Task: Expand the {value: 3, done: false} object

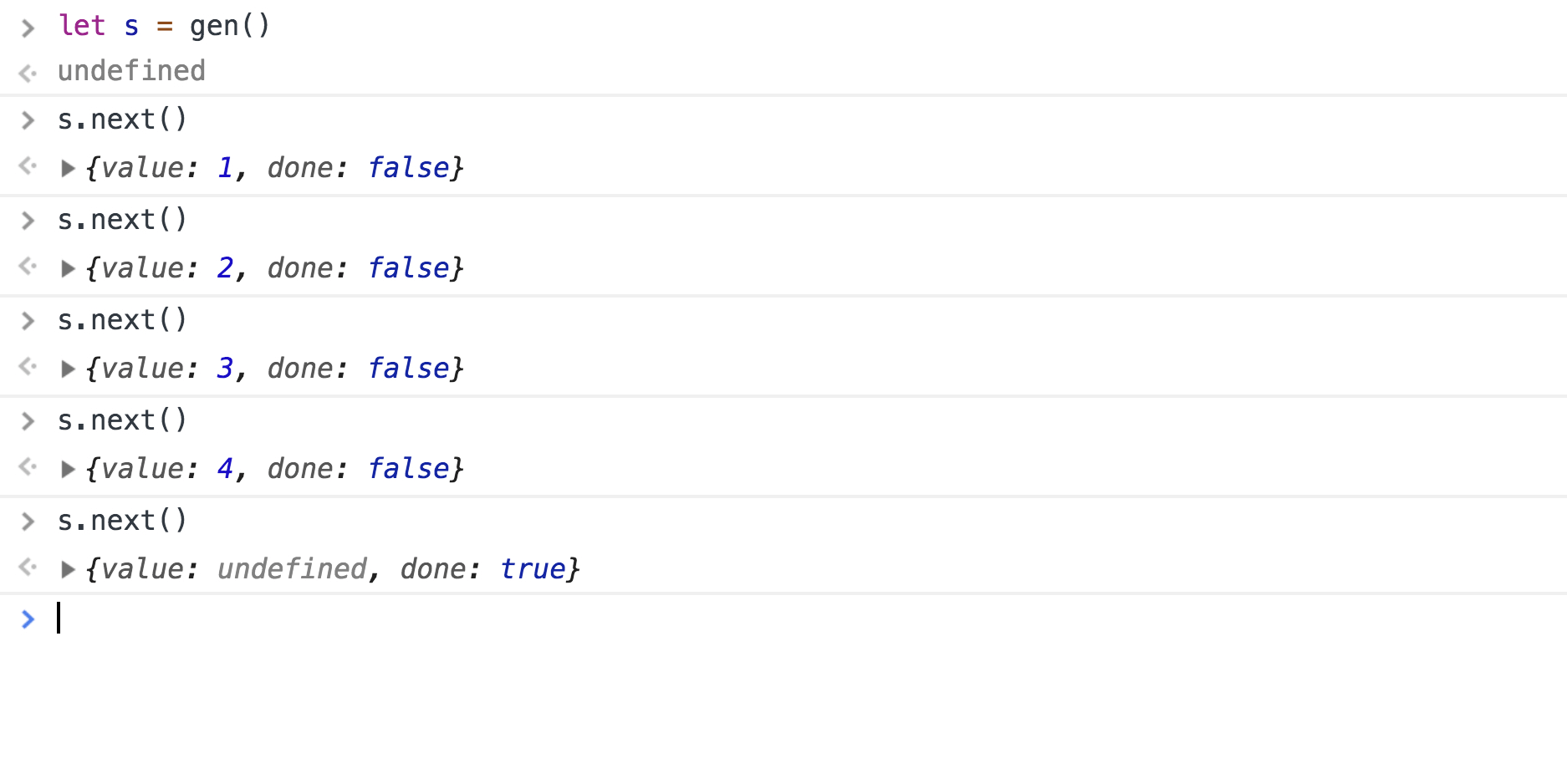Action: 69,369
